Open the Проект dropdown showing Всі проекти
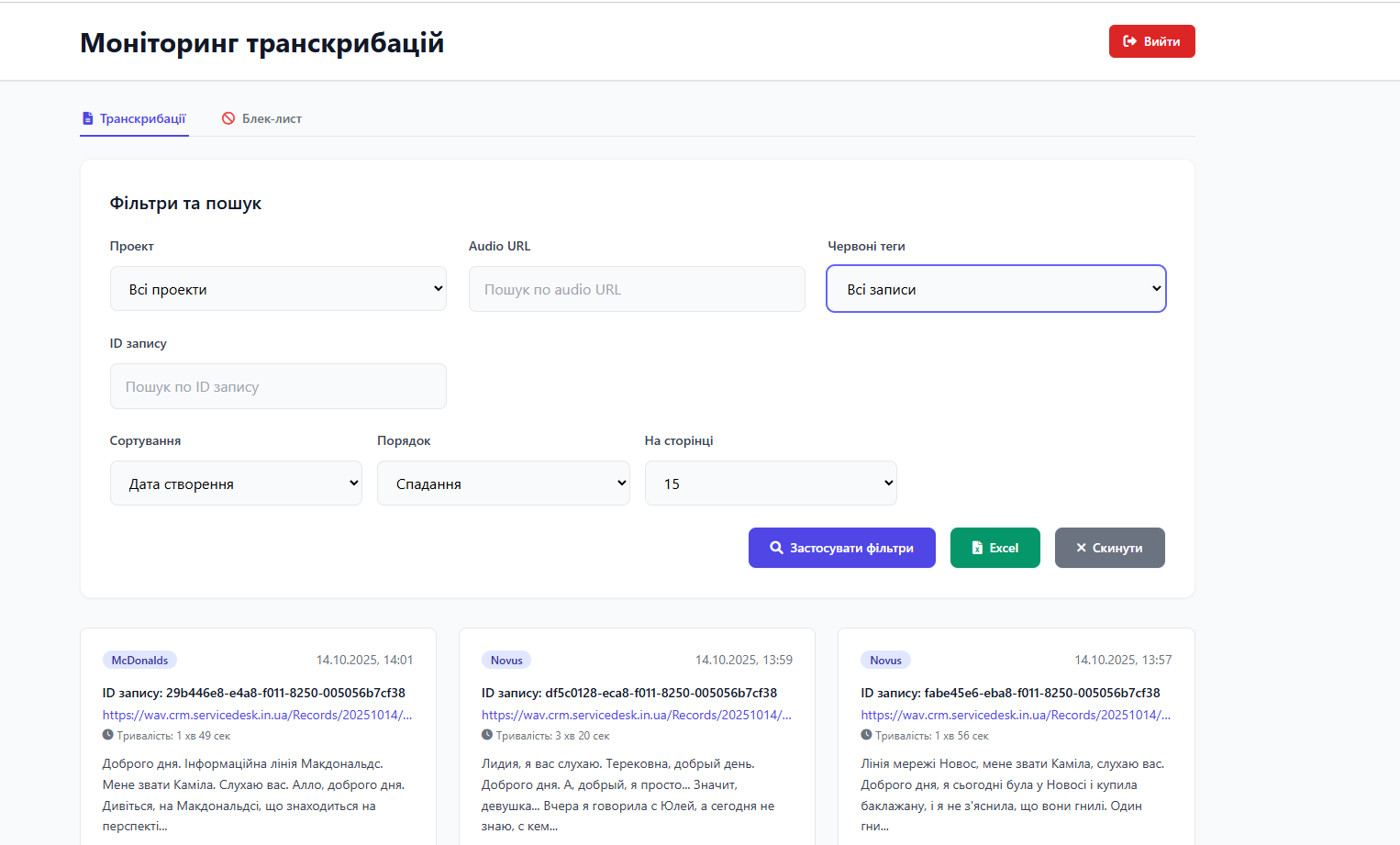This screenshot has width=1400, height=845. pyautogui.click(x=278, y=288)
